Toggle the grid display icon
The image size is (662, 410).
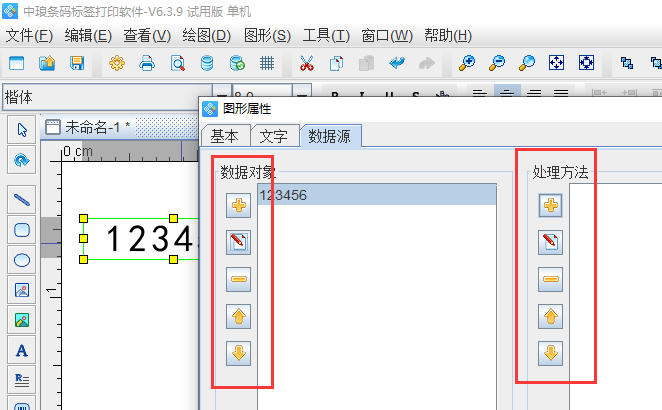pyautogui.click(x=267, y=63)
